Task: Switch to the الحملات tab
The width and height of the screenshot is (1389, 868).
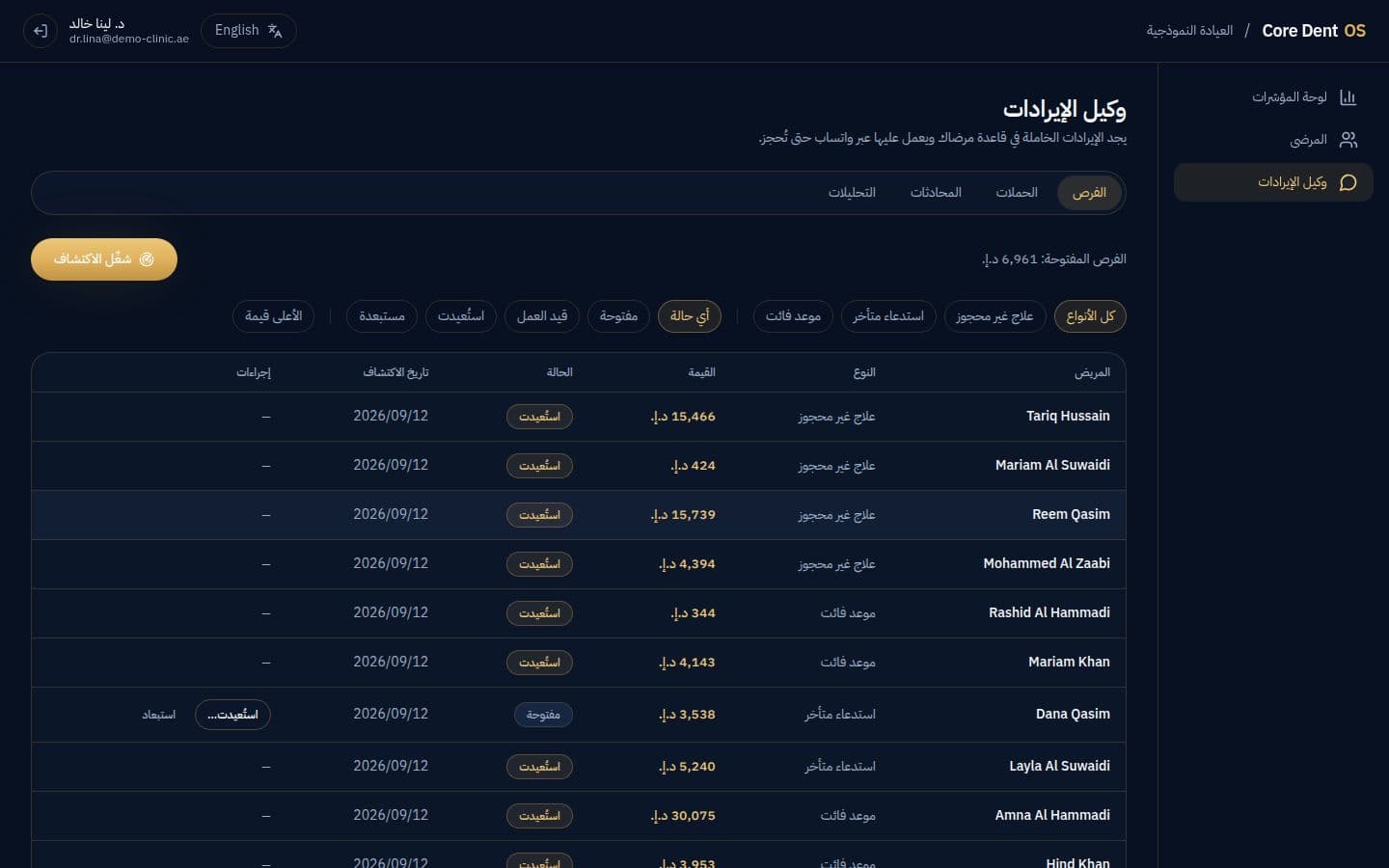Action: pyautogui.click(x=1017, y=193)
